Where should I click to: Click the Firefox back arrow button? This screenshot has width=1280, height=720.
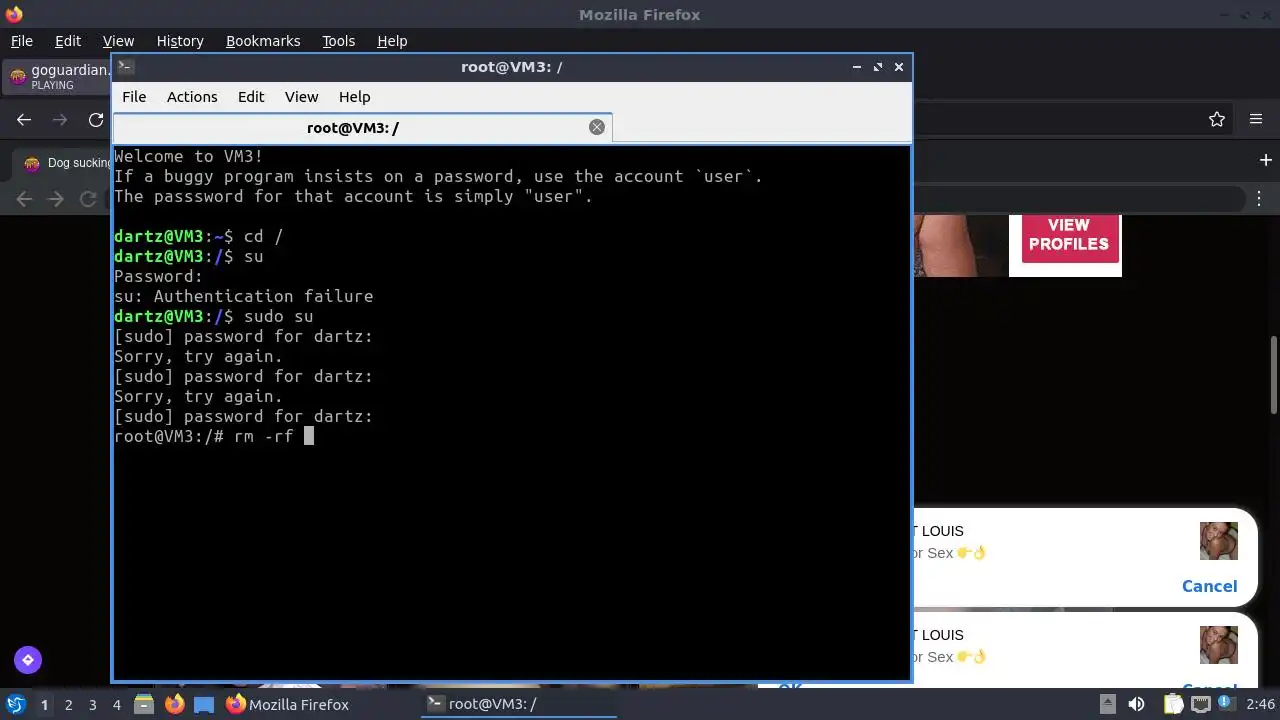click(x=24, y=119)
